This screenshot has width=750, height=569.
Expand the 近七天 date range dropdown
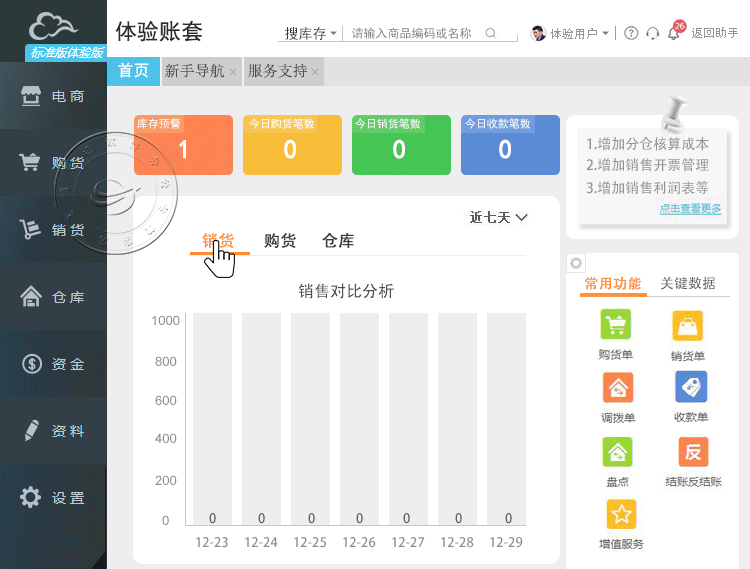[x=498, y=217]
